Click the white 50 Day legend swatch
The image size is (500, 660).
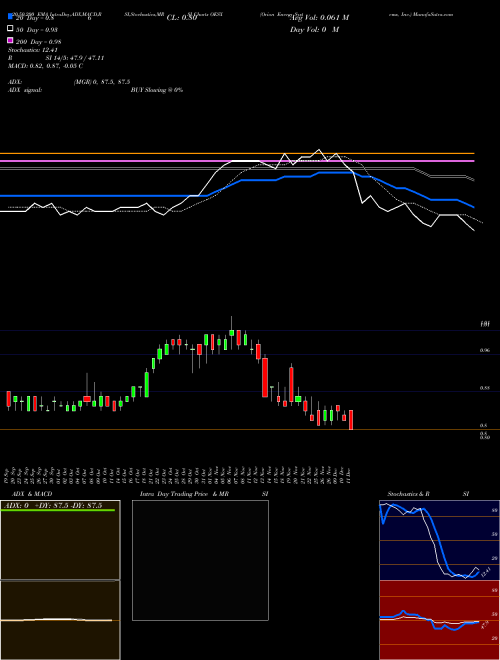point(11,29)
